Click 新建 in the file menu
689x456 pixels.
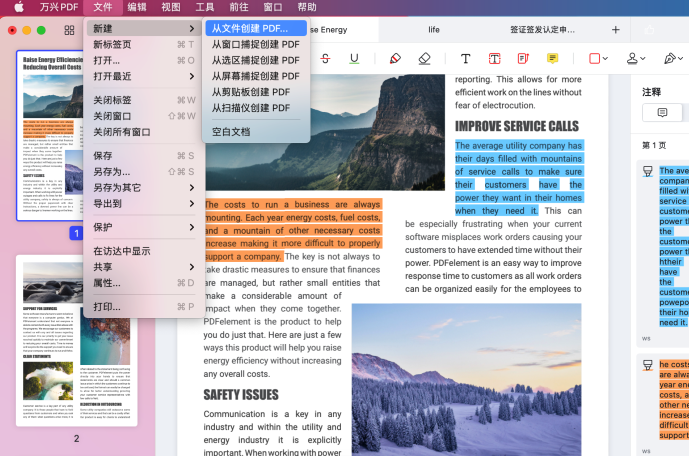point(143,29)
